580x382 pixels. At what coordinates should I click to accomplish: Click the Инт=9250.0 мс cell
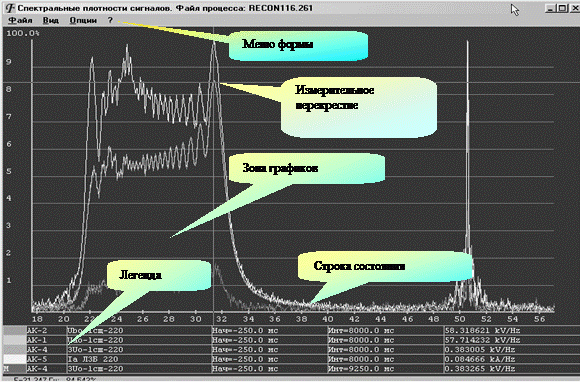pos(361,369)
